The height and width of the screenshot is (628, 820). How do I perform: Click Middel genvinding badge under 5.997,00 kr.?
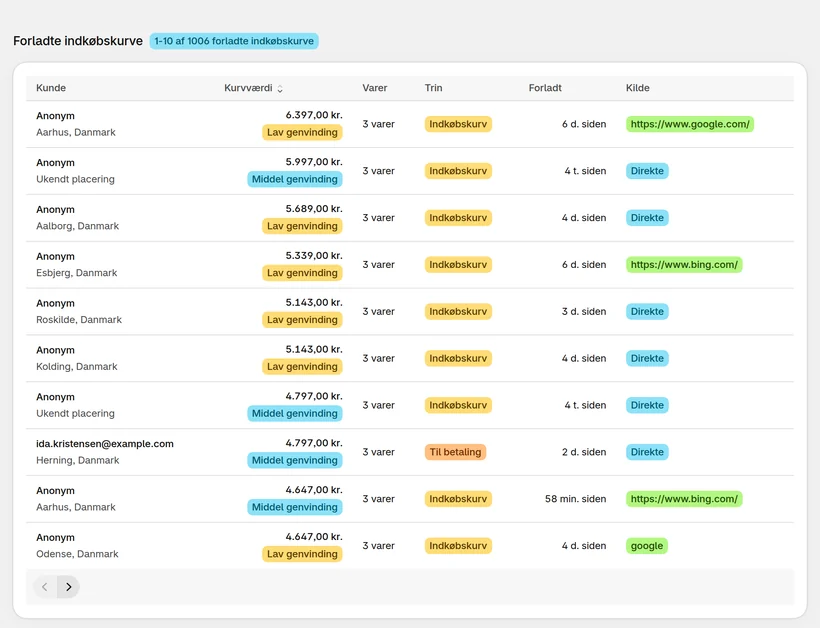pos(295,179)
